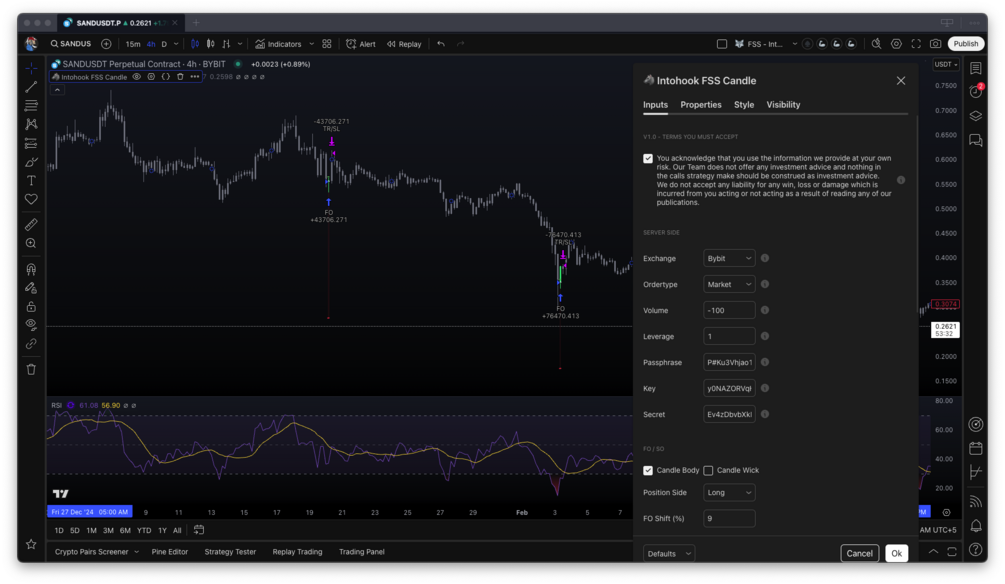Activate the zoom-in magnifier tool

coord(31,244)
